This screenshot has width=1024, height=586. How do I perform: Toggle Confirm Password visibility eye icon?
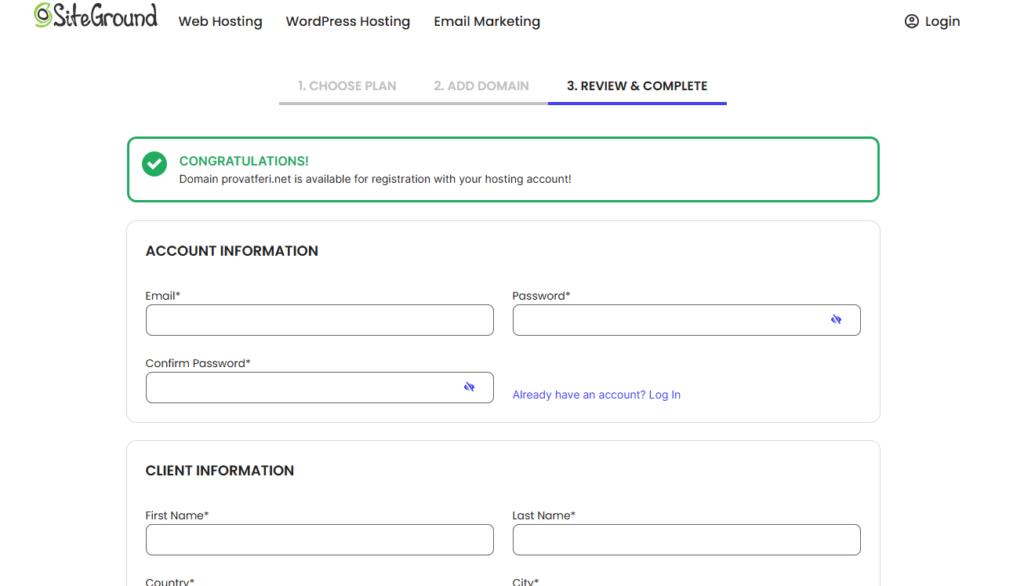click(x=469, y=387)
